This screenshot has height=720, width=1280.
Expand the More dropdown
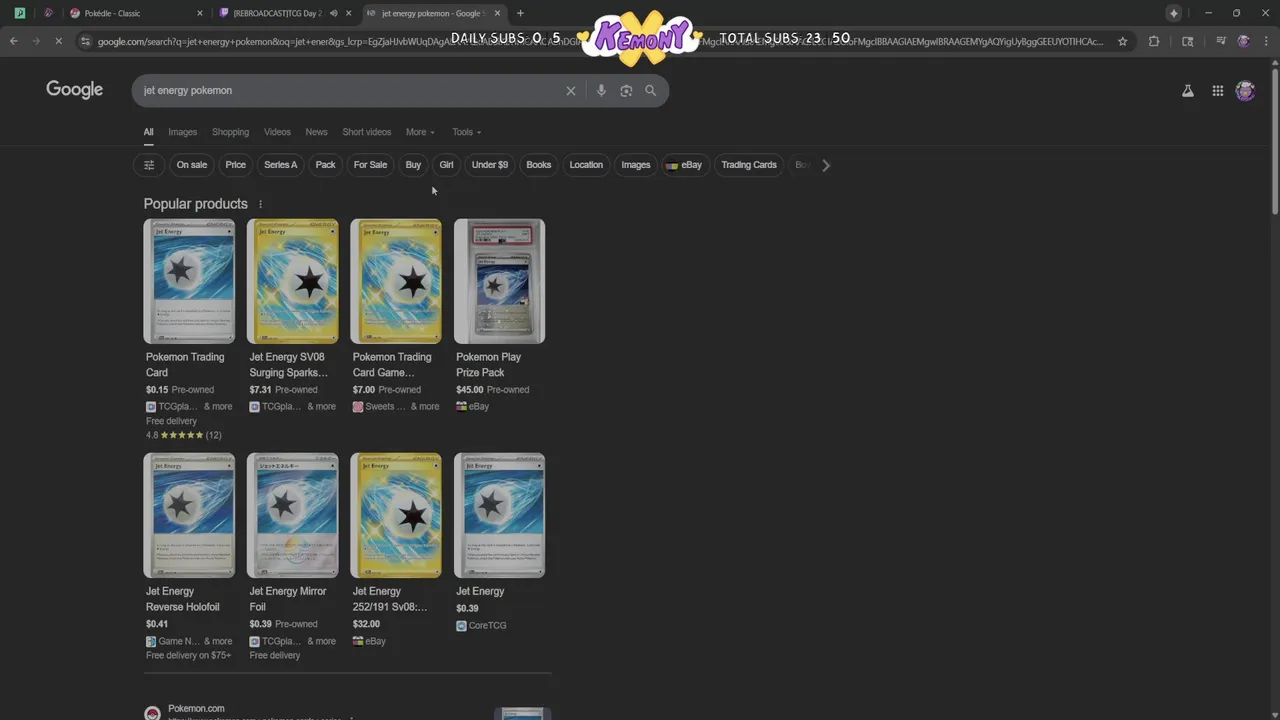click(x=420, y=132)
